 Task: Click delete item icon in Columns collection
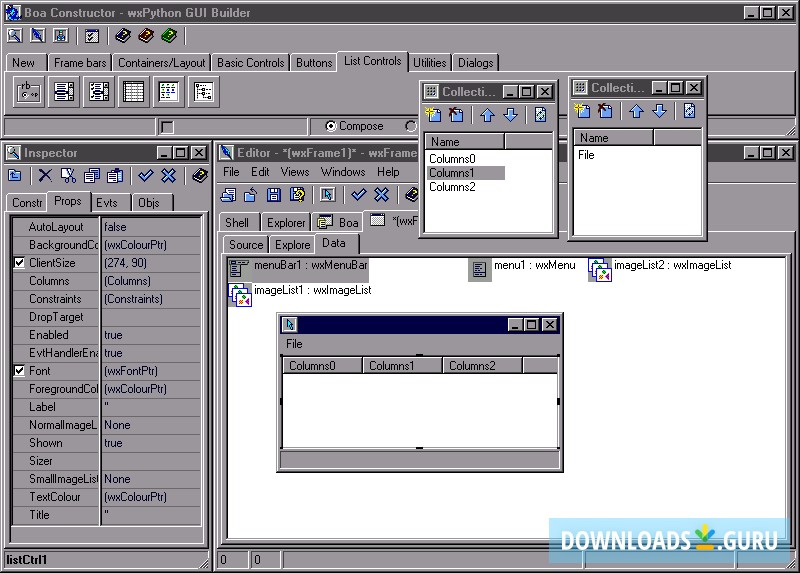[x=456, y=114]
